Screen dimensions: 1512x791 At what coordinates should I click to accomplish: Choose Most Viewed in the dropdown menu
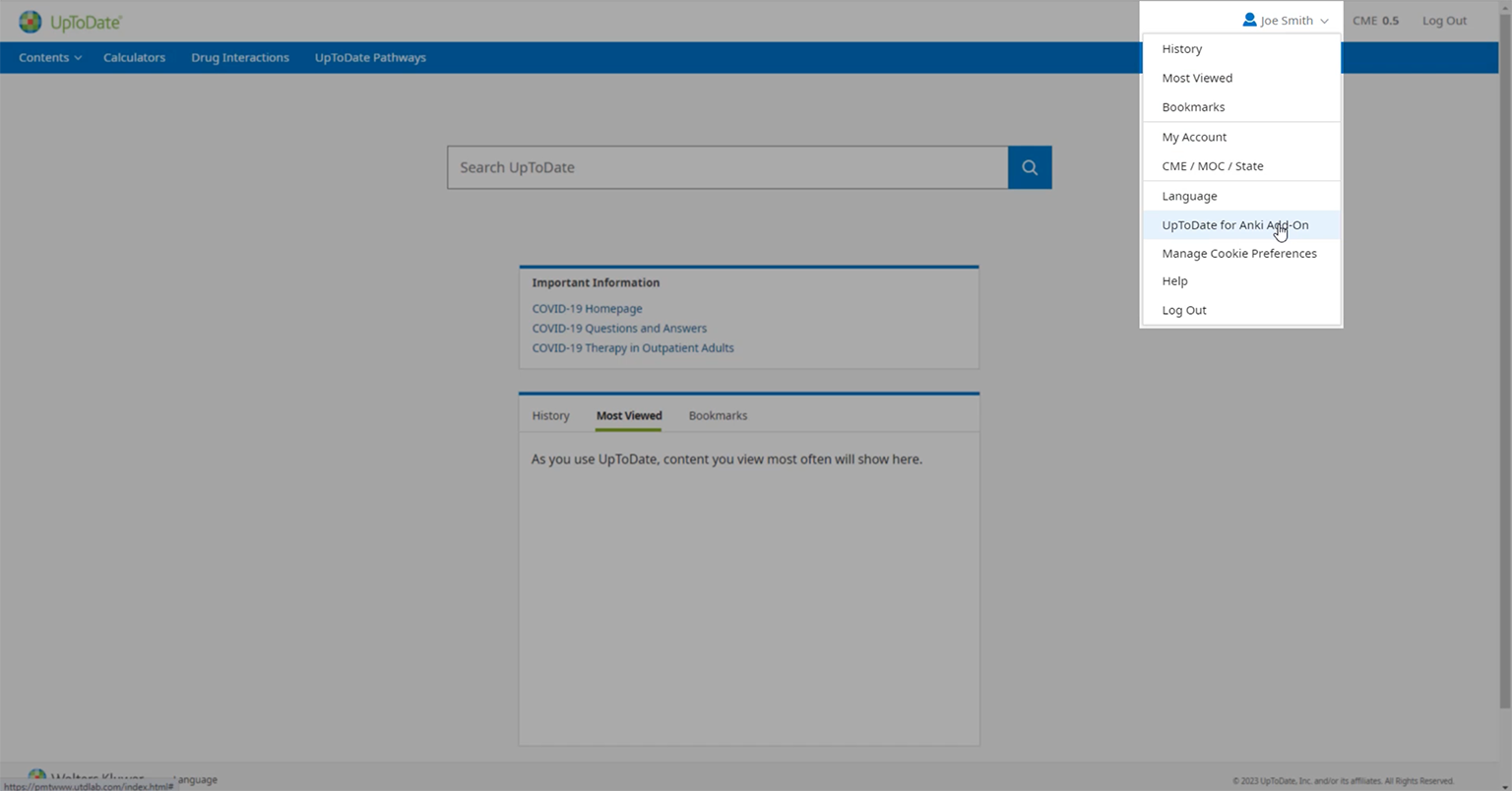click(x=1197, y=78)
